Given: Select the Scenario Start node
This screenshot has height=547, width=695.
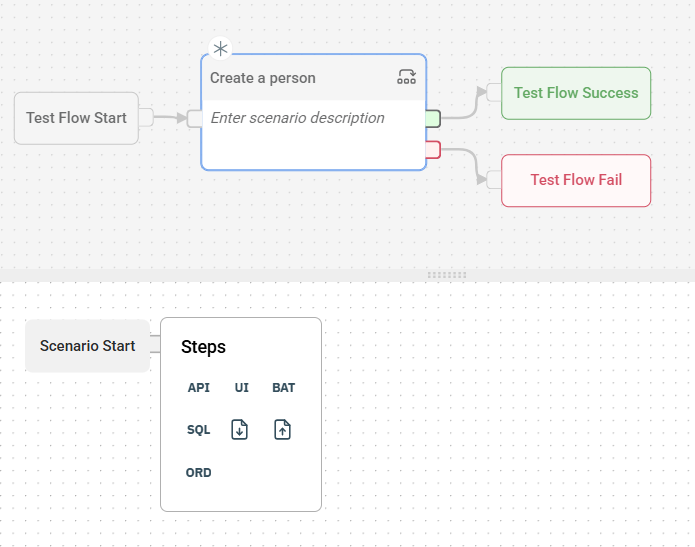Looking at the screenshot, I should [x=87, y=346].
